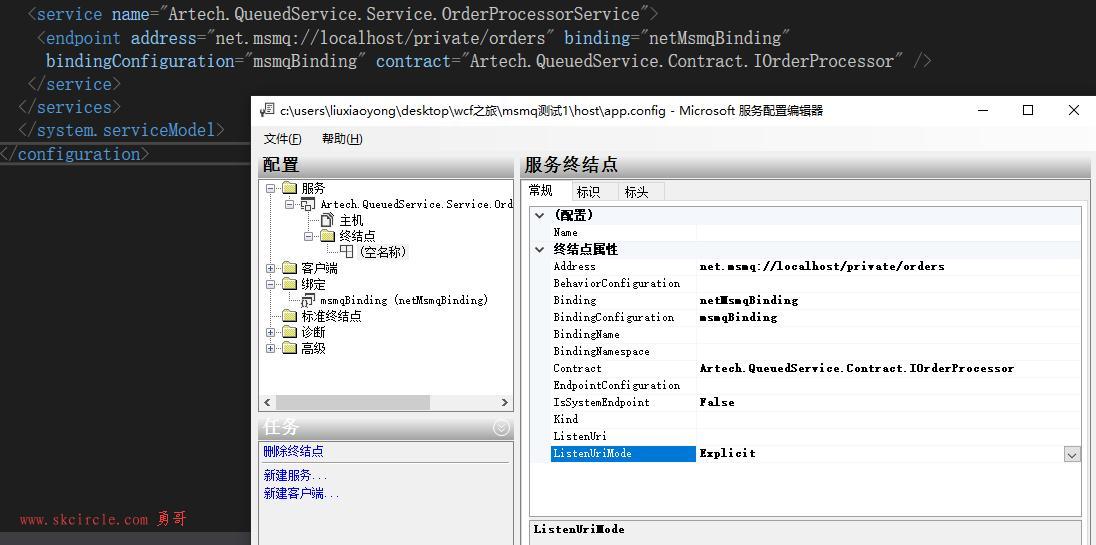
Task: Click the EndpointConfiguration value field
Action: pyautogui.click(x=888, y=386)
